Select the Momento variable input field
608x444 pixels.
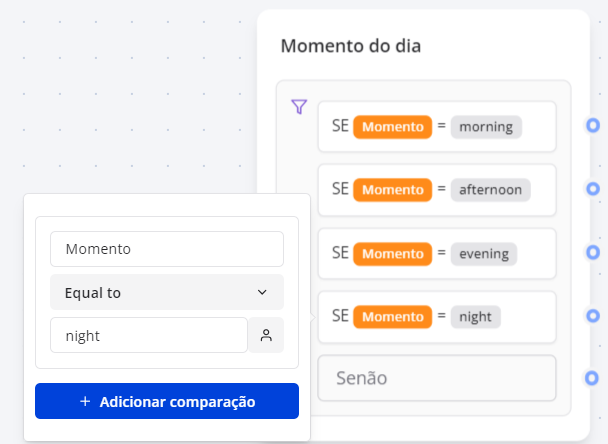tap(166, 249)
